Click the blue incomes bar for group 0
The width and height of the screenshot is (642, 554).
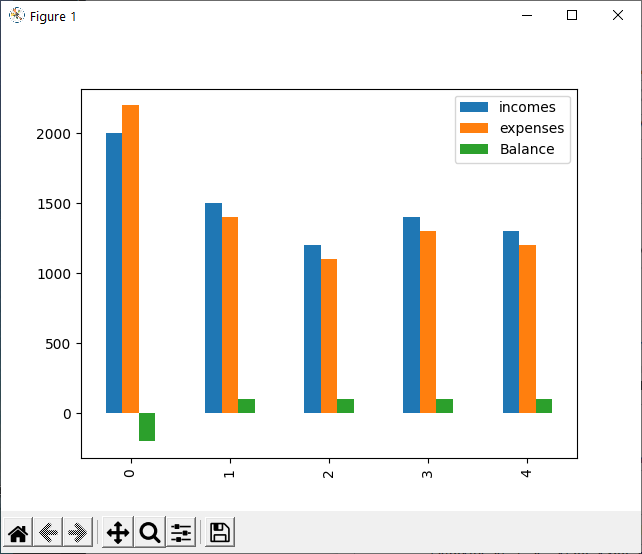point(114,273)
